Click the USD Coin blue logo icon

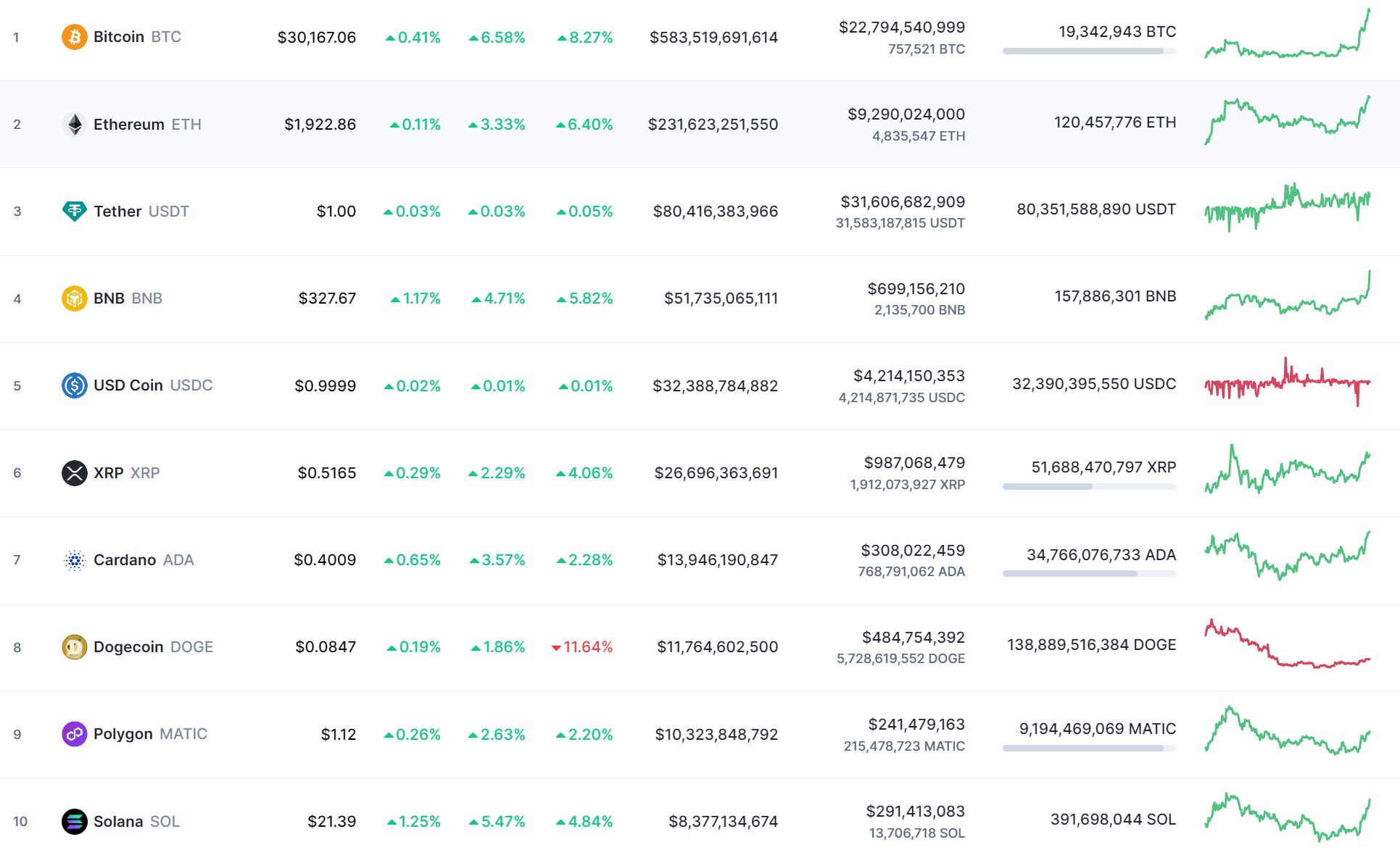click(x=74, y=386)
